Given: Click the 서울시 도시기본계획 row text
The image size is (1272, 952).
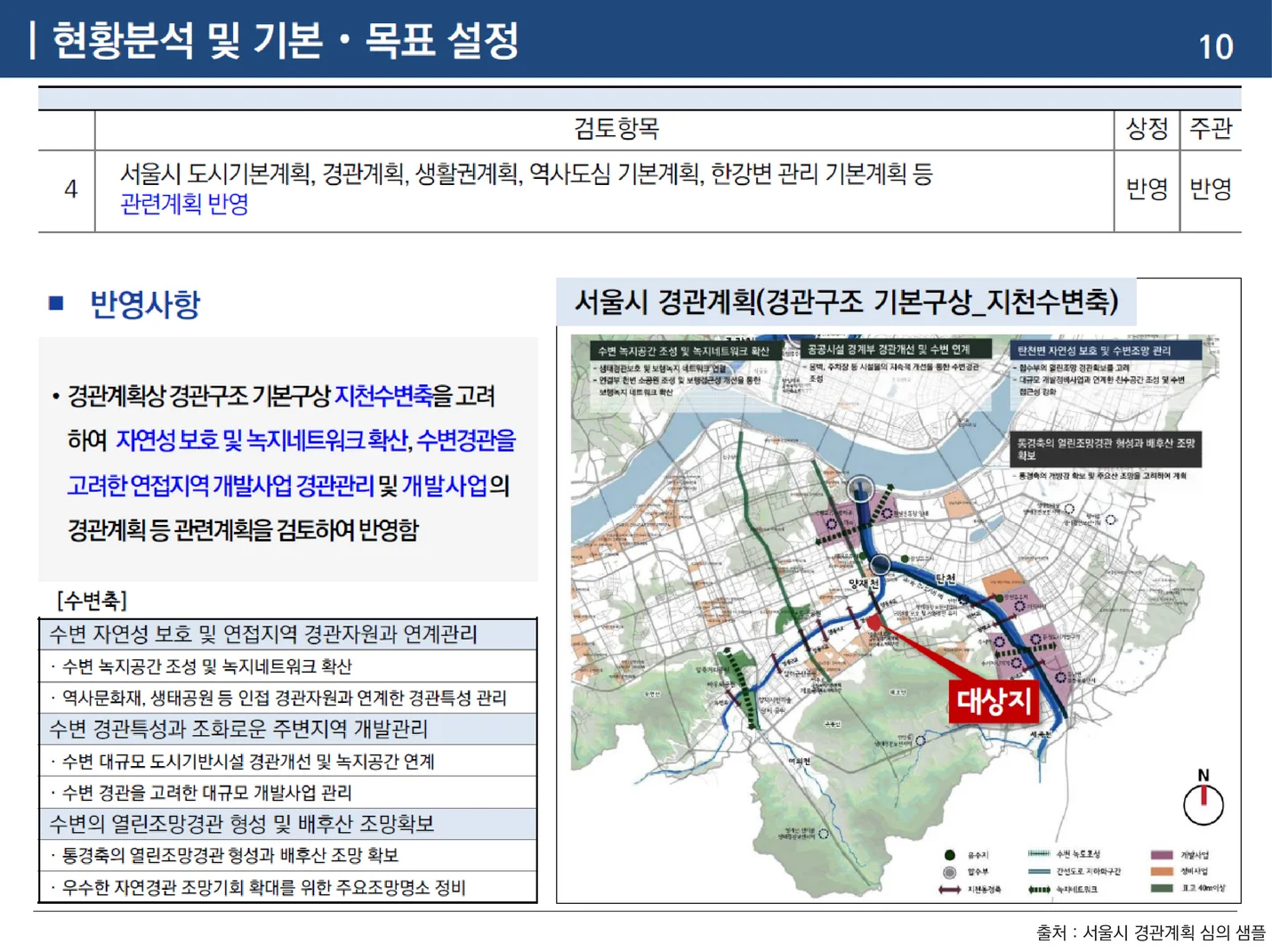Looking at the screenshot, I should click(x=527, y=173).
